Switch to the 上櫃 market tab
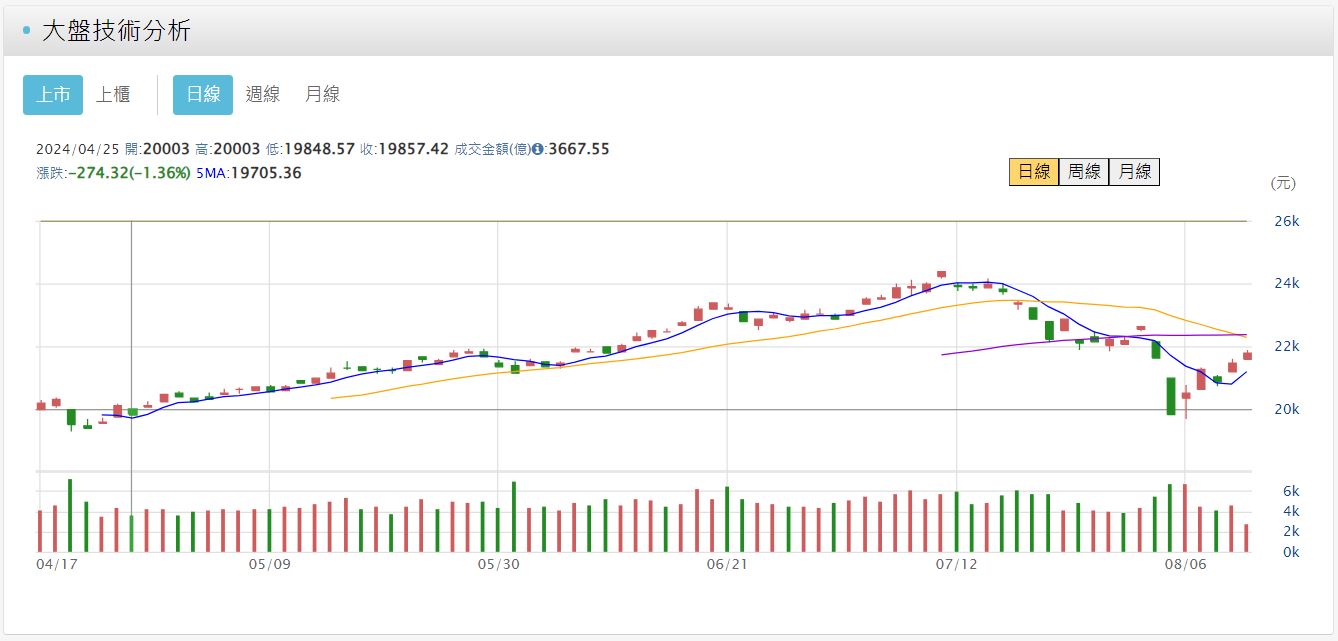This screenshot has height=641, width=1338. 113,95
